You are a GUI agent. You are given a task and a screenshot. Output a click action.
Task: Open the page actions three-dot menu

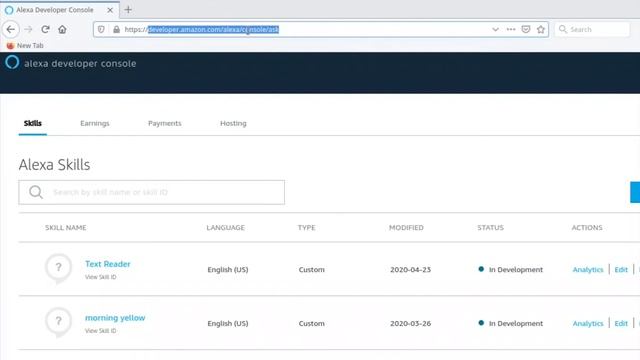coord(511,29)
